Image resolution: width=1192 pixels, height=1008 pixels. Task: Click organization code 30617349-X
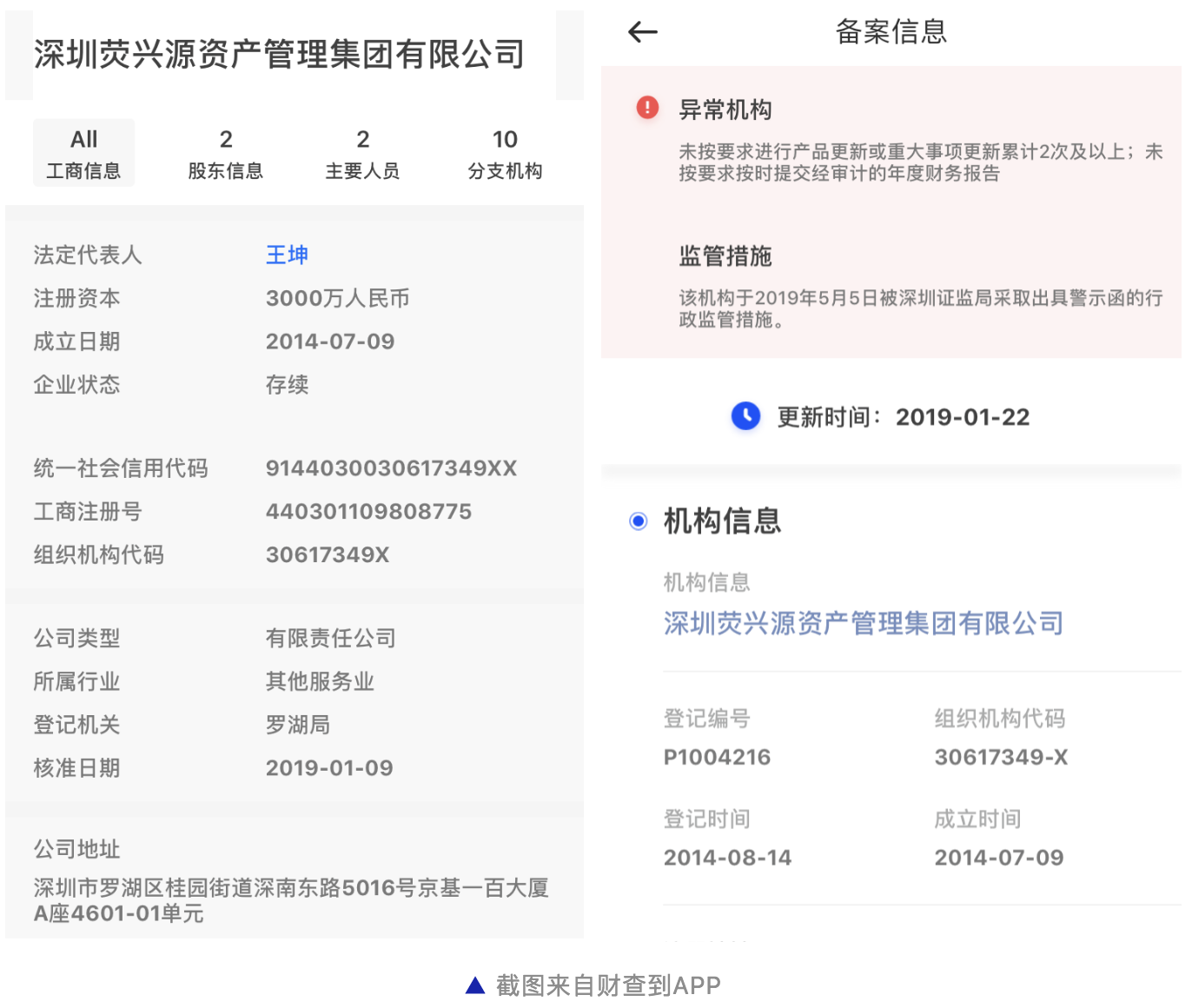1001,757
